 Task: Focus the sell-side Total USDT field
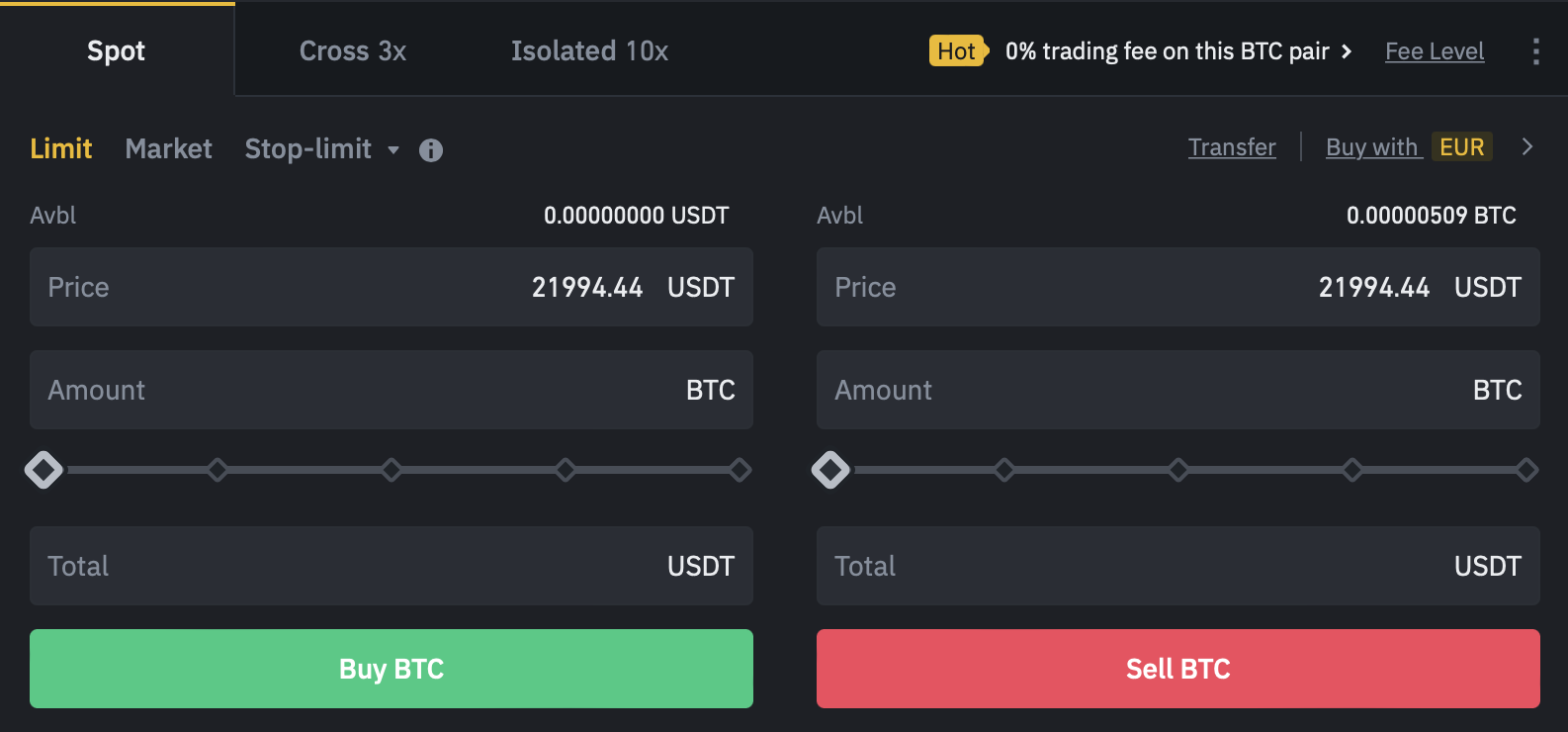click(x=1178, y=566)
